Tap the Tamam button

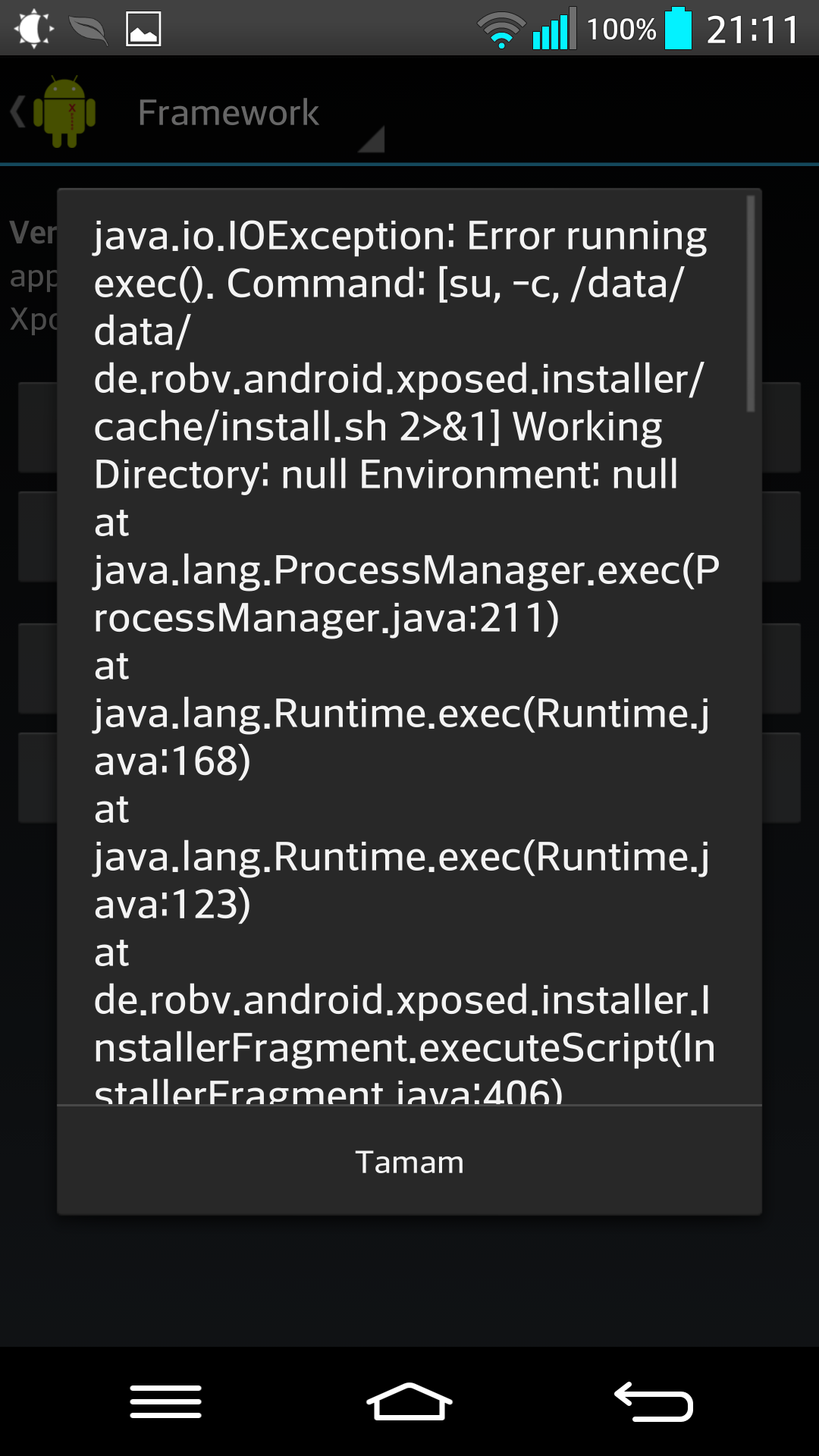409,1161
